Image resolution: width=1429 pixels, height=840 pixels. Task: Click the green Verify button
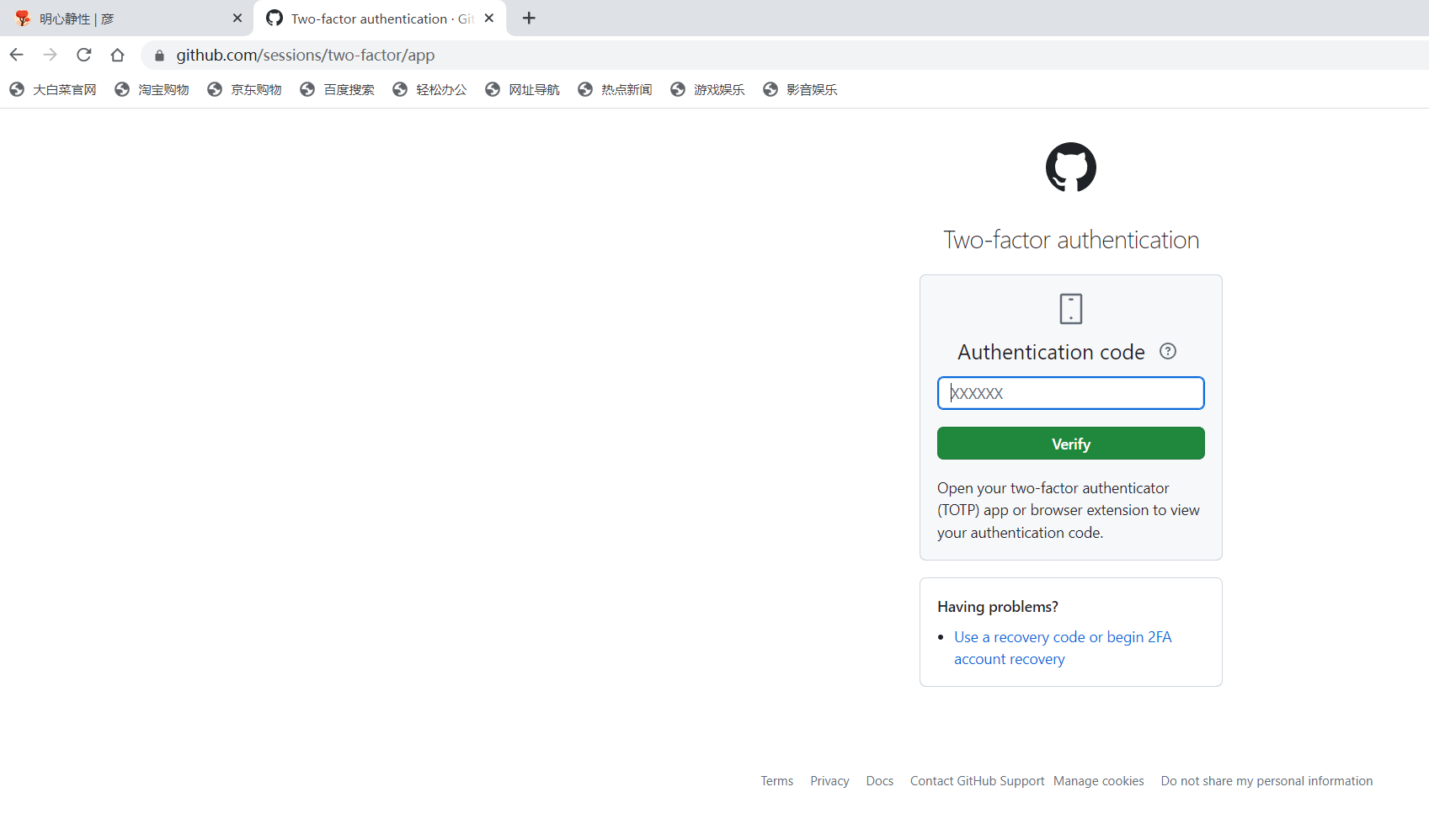pos(1070,444)
